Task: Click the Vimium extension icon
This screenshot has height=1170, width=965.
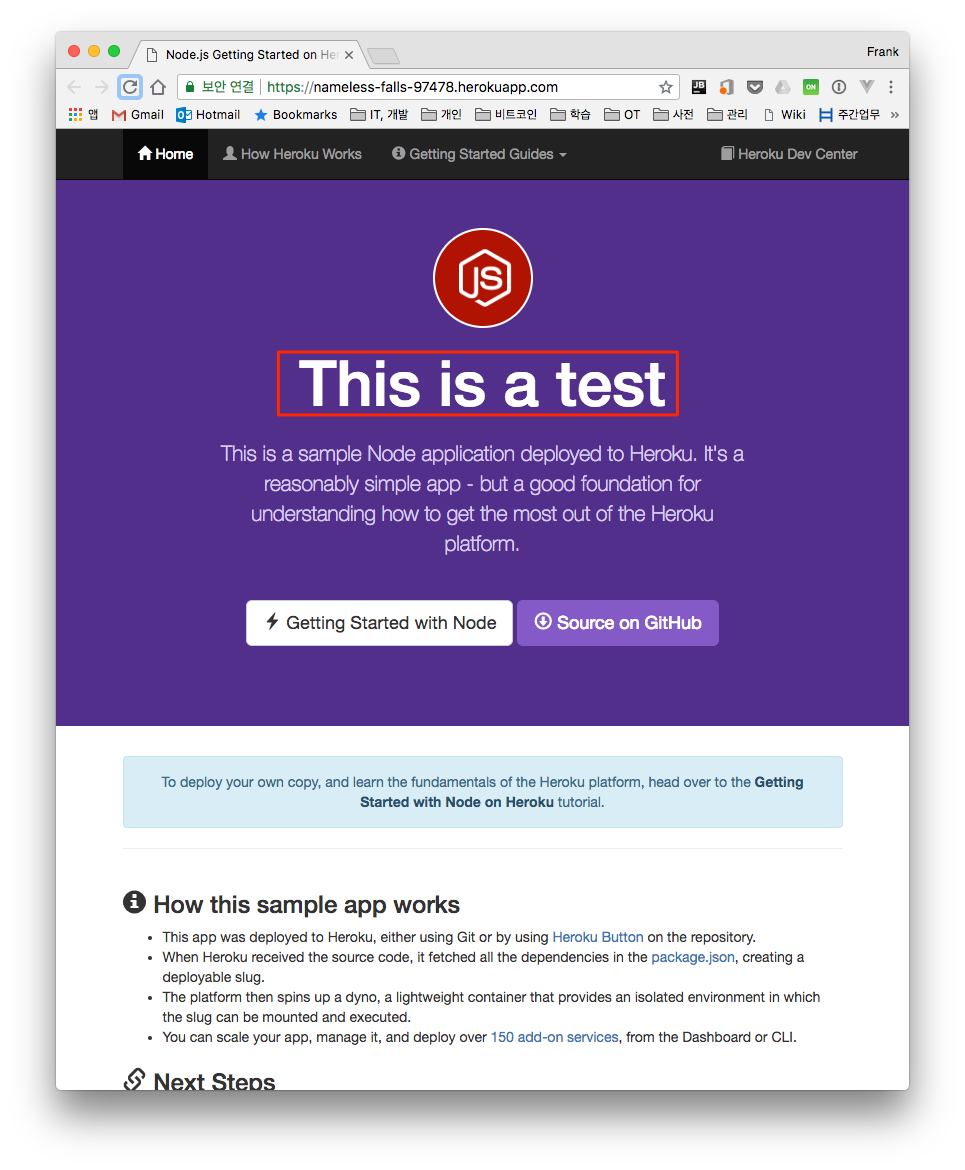Action: point(867,87)
